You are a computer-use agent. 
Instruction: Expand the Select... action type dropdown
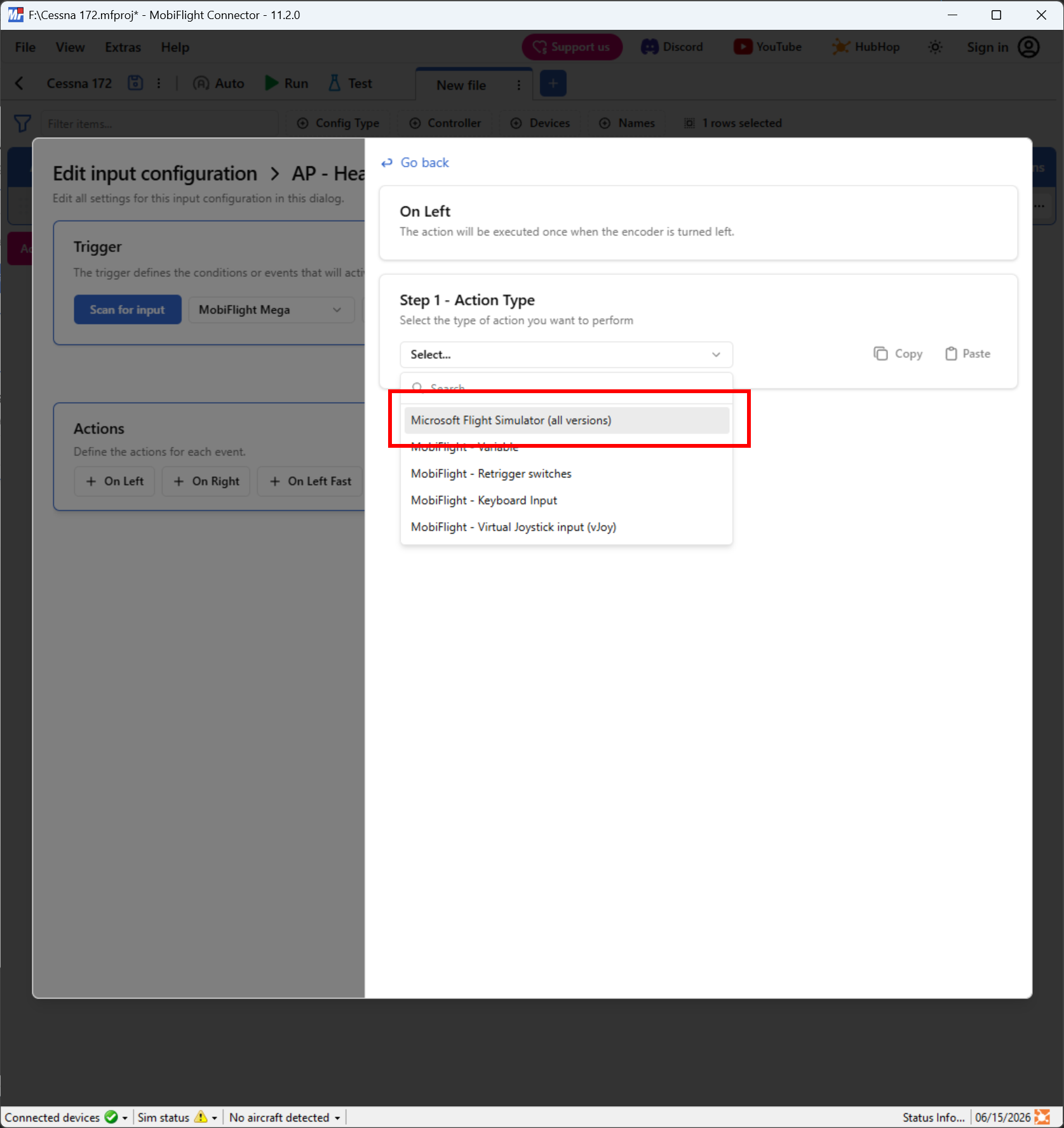(x=566, y=354)
